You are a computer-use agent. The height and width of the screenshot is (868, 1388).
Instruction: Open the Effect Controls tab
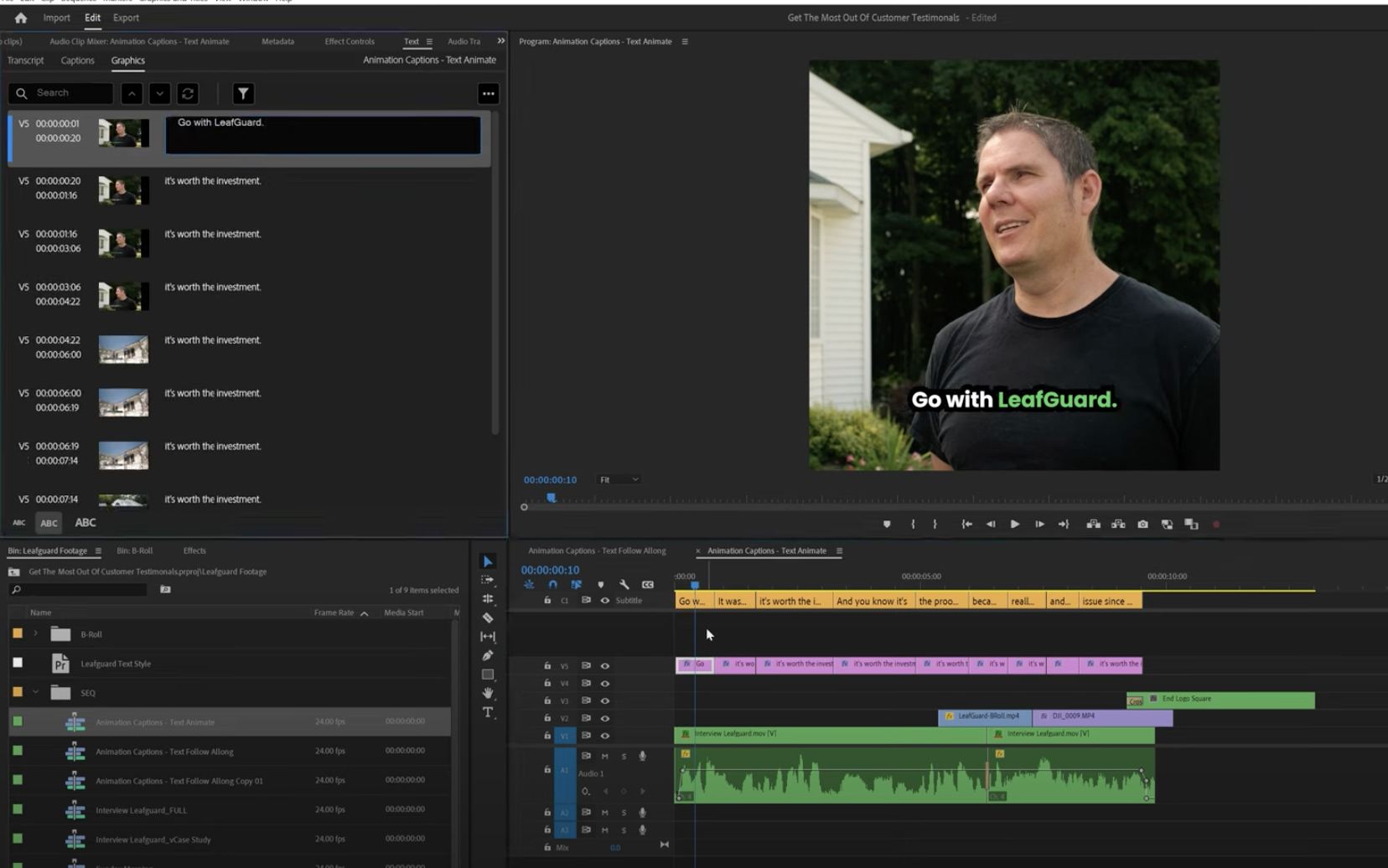(x=350, y=41)
